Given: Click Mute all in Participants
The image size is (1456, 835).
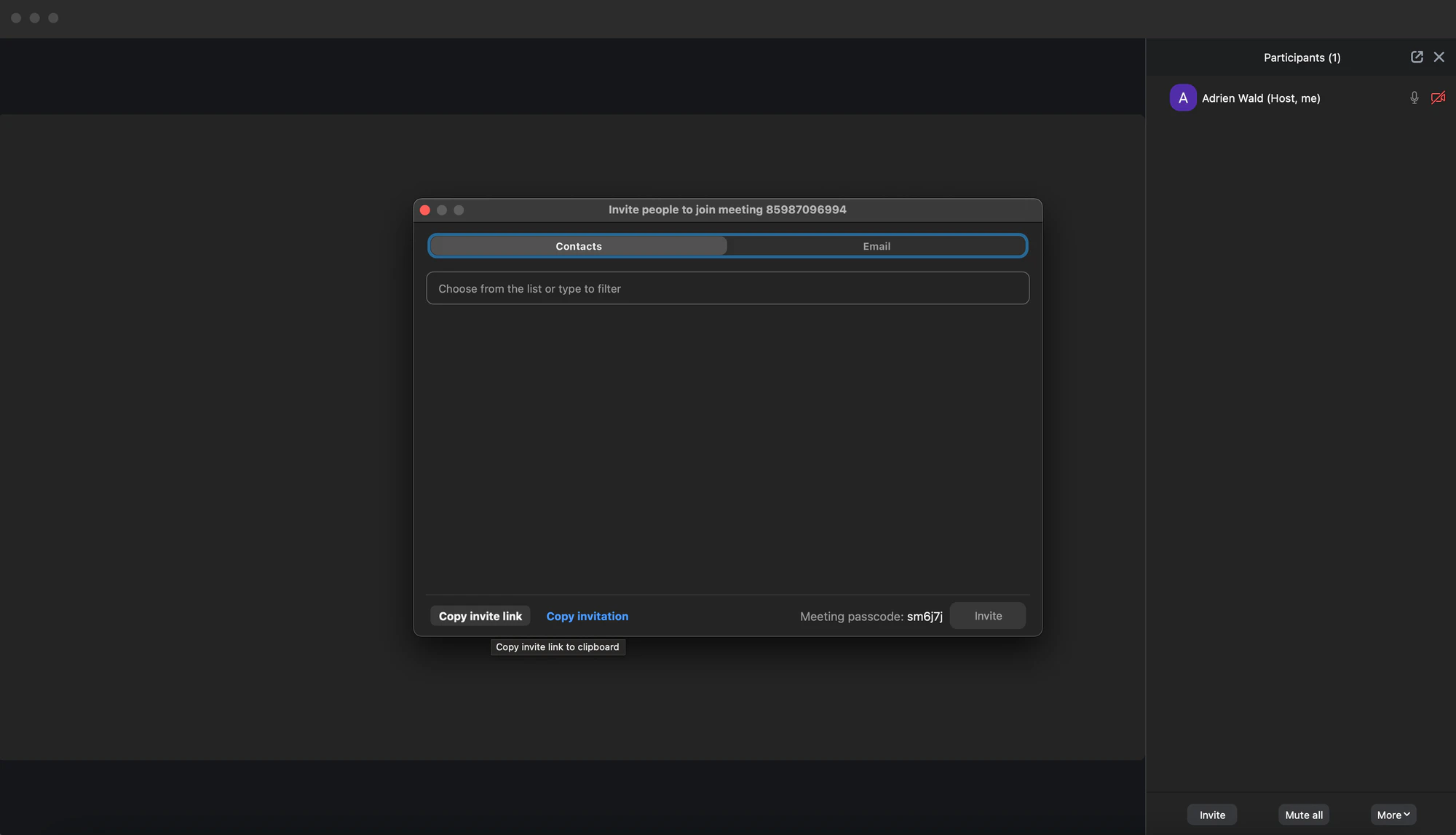Looking at the screenshot, I should [1304, 815].
